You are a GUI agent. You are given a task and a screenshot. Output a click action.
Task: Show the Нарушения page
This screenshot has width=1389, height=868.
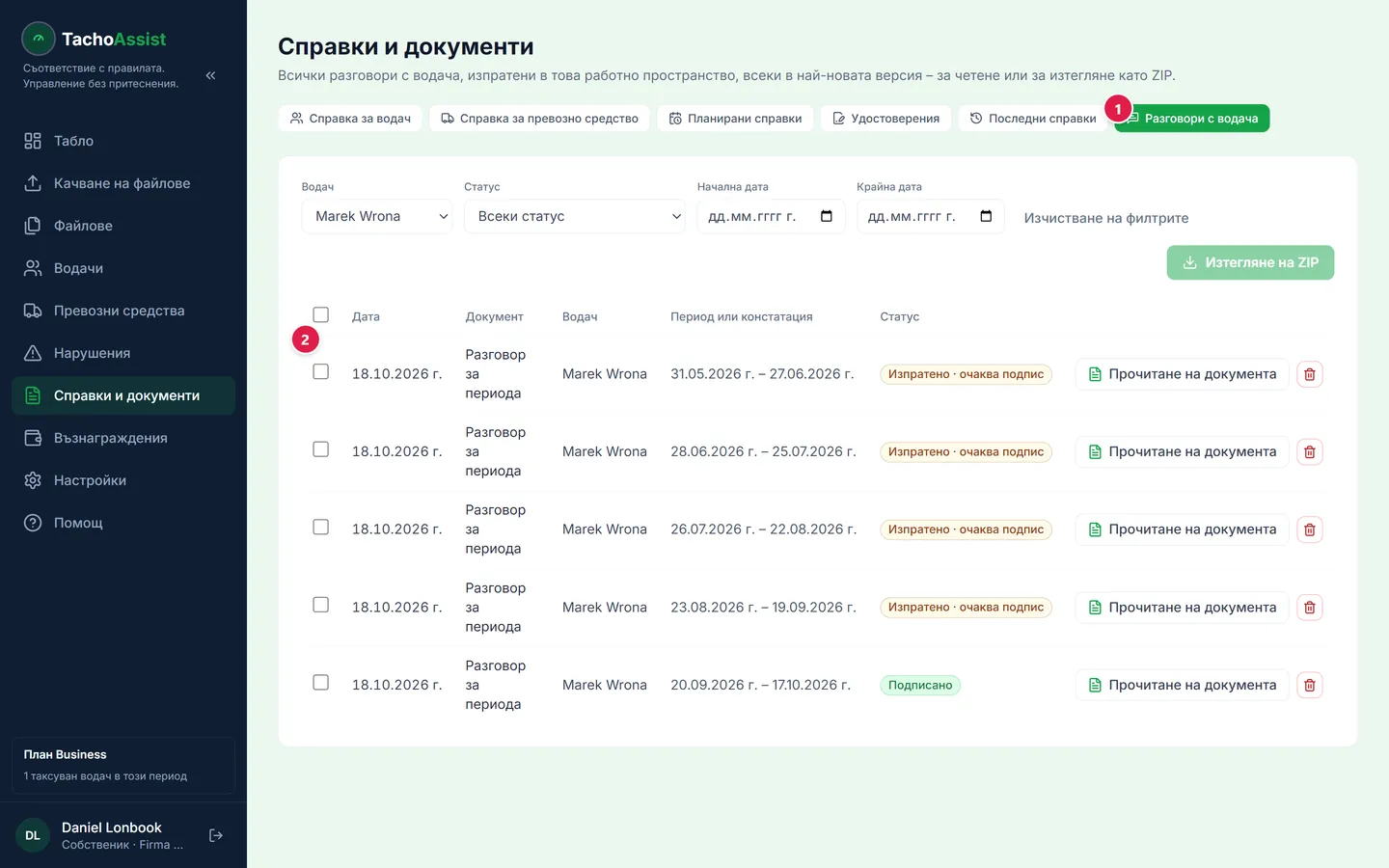(123, 353)
